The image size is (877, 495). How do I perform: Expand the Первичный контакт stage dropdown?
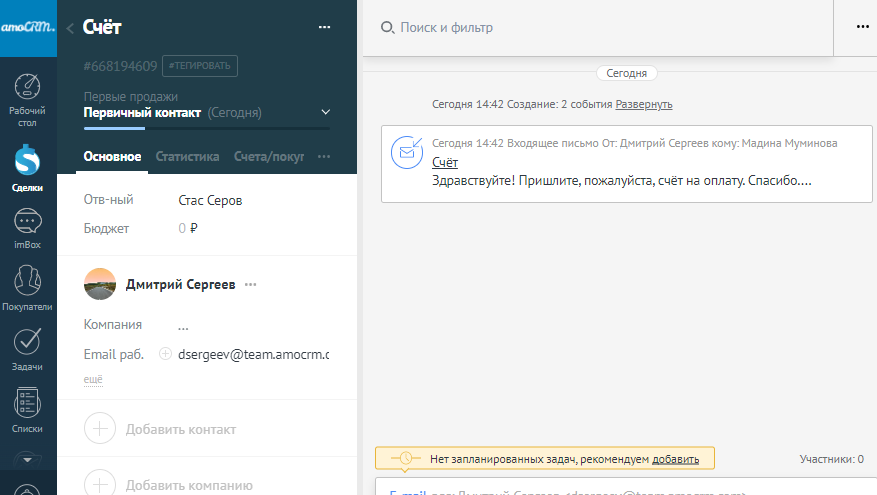325,112
